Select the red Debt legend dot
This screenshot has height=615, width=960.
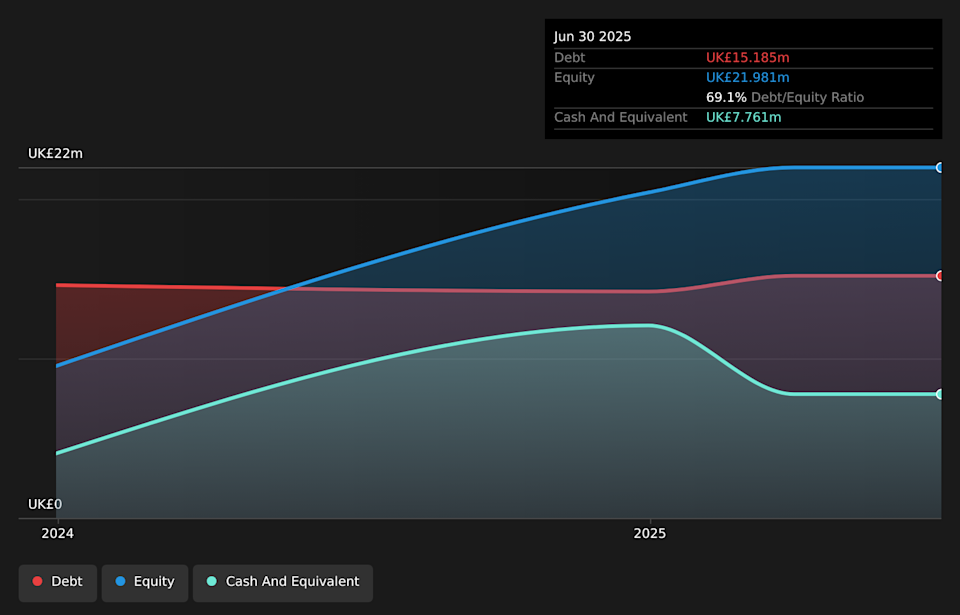pos(36,581)
